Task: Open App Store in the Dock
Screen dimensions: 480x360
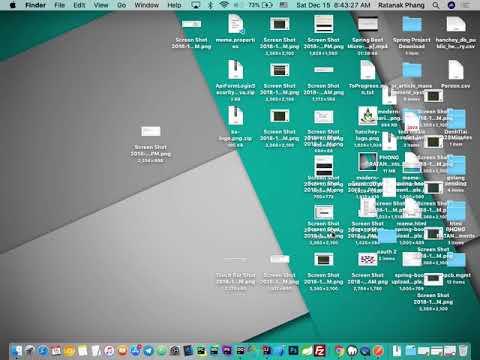Action: pyautogui.click(x=135, y=351)
